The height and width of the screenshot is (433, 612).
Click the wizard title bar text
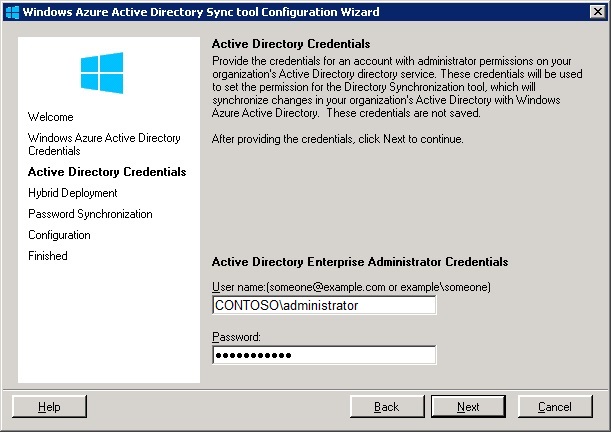(201, 12)
